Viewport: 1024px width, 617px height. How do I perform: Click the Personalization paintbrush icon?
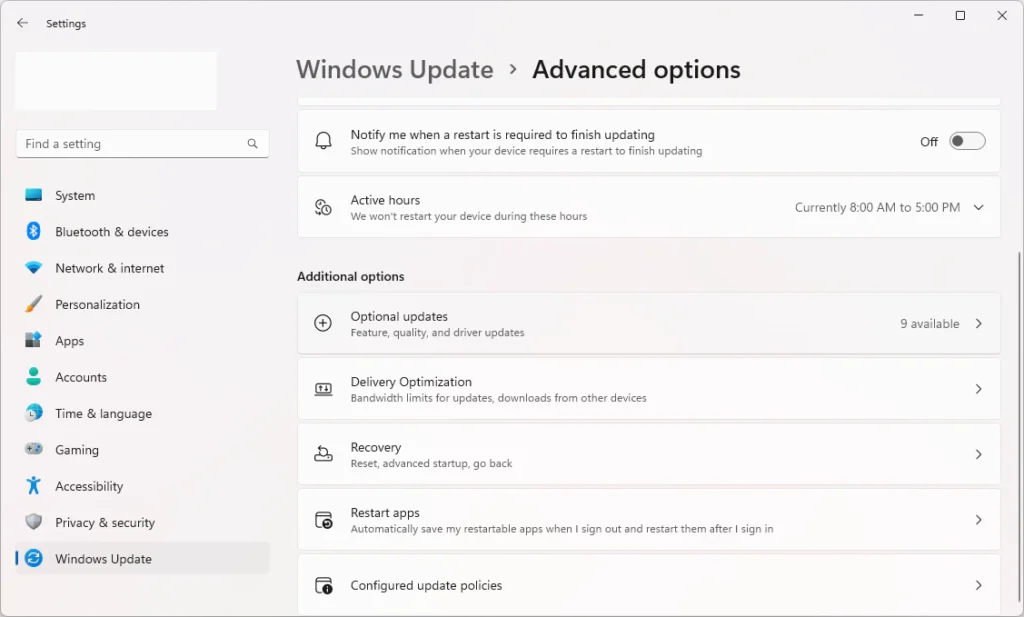33,304
